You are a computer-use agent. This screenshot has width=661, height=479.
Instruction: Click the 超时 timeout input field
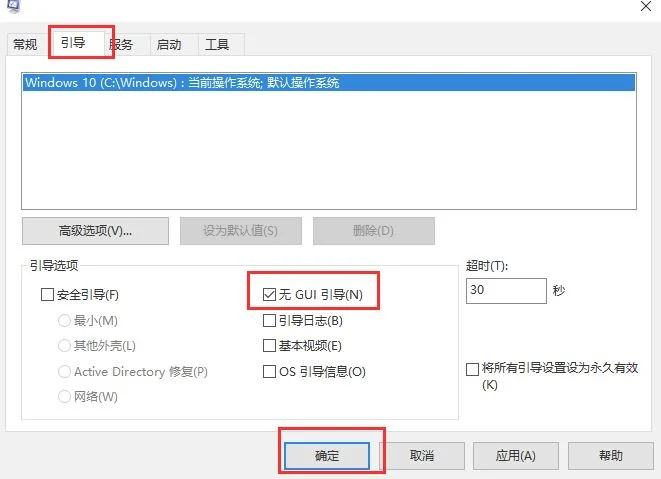tap(506, 291)
